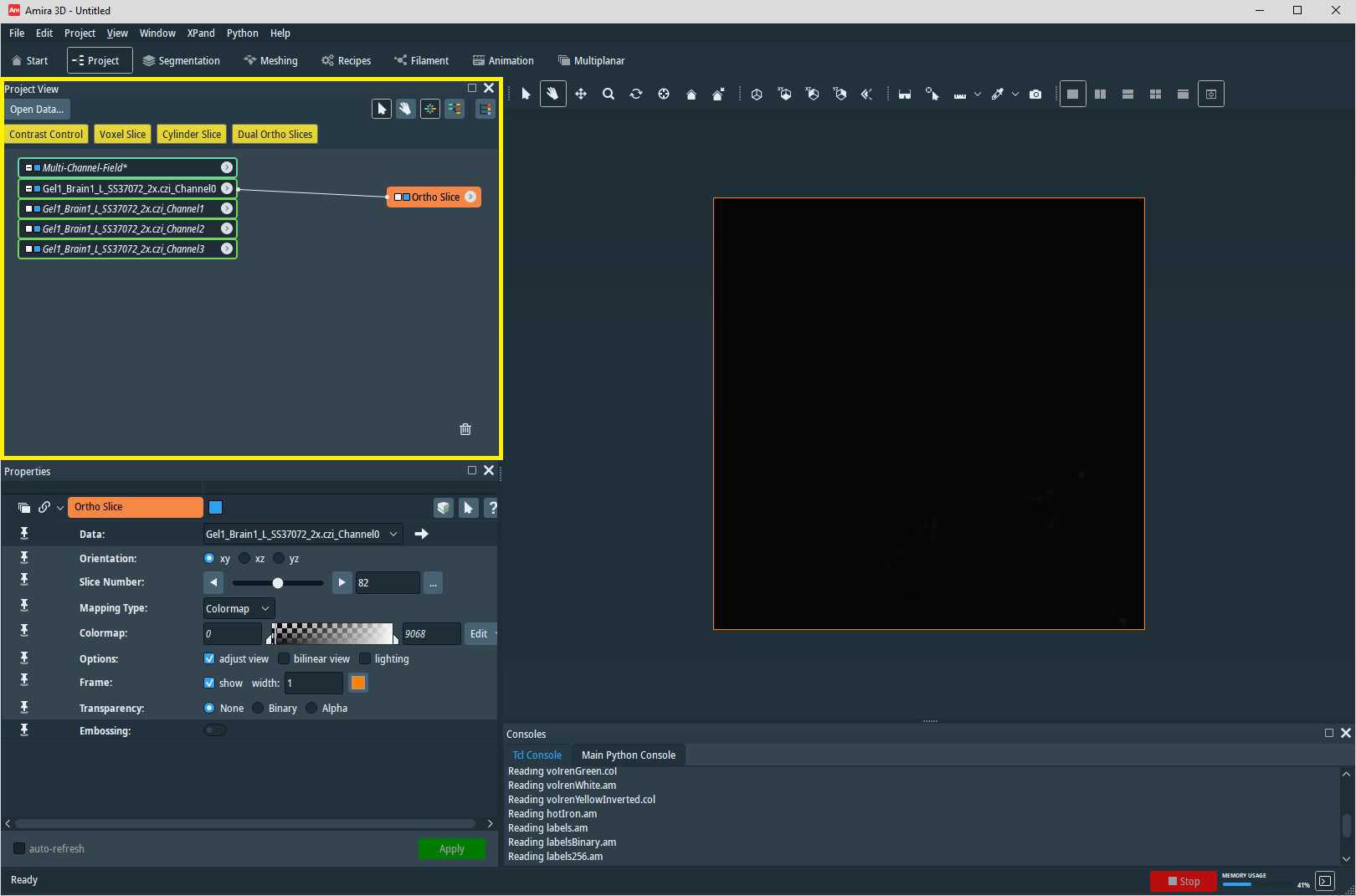Viewport: 1356px width, 896px height.
Task: Click the Stop button in status bar
Action: (x=1184, y=881)
